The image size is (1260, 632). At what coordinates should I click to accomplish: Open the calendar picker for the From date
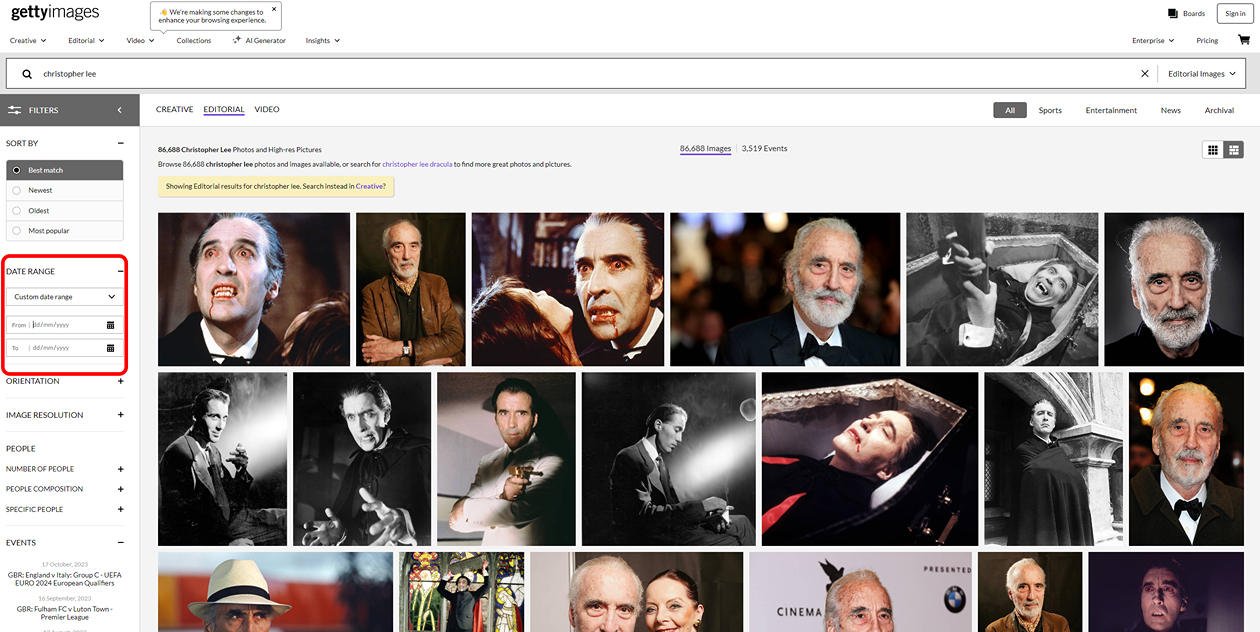coord(108,324)
